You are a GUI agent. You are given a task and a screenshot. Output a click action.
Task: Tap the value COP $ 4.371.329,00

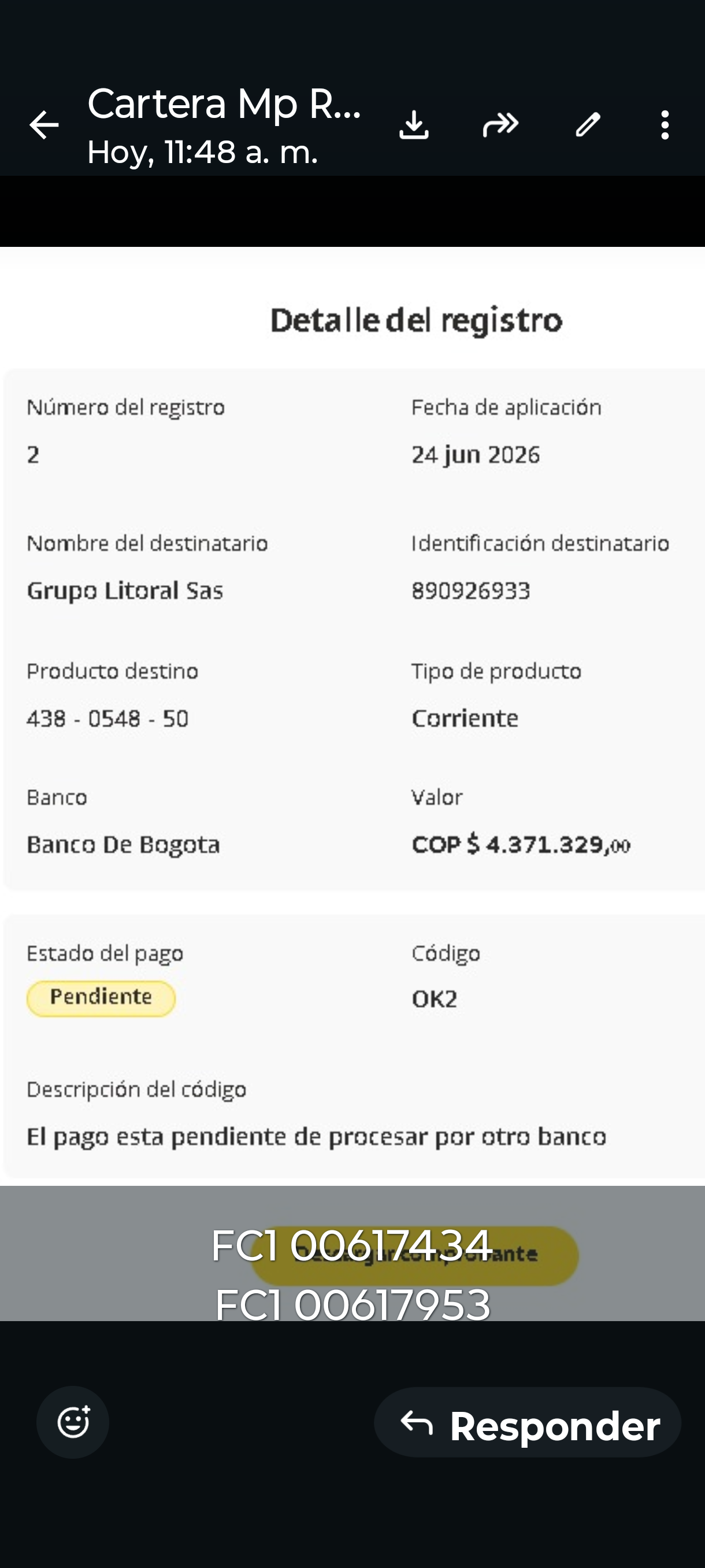(x=521, y=844)
